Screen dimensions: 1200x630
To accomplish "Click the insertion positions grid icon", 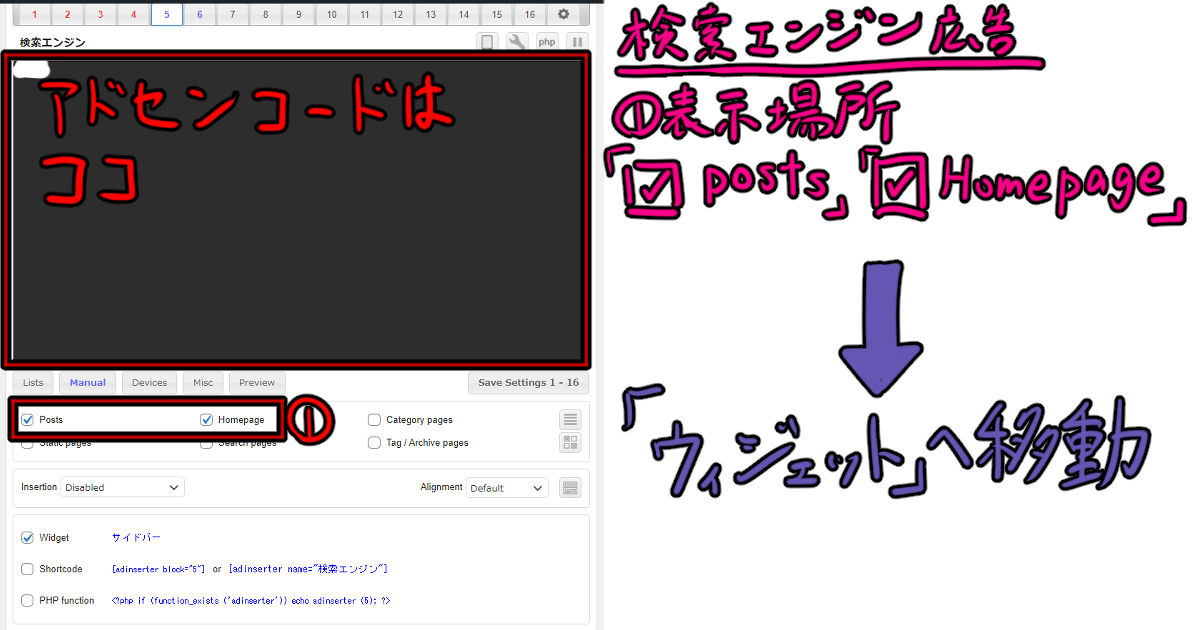I will point(570,442).
